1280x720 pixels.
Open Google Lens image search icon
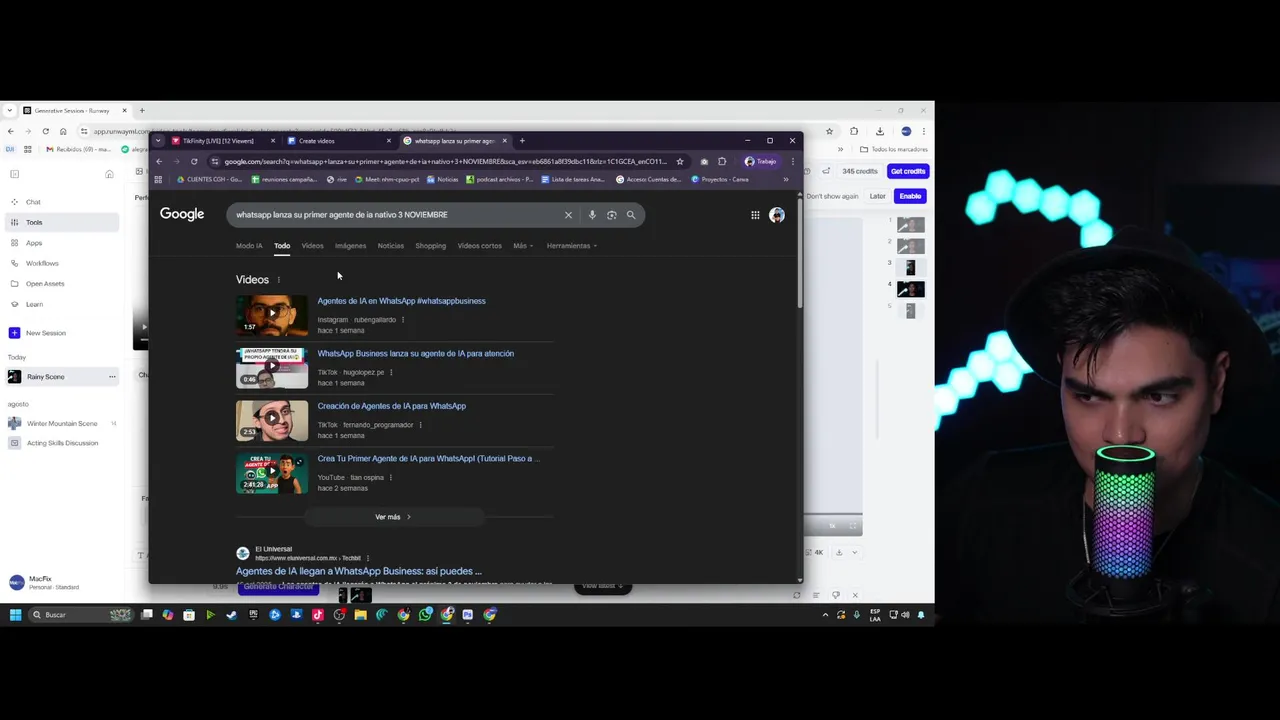(611, 215)
